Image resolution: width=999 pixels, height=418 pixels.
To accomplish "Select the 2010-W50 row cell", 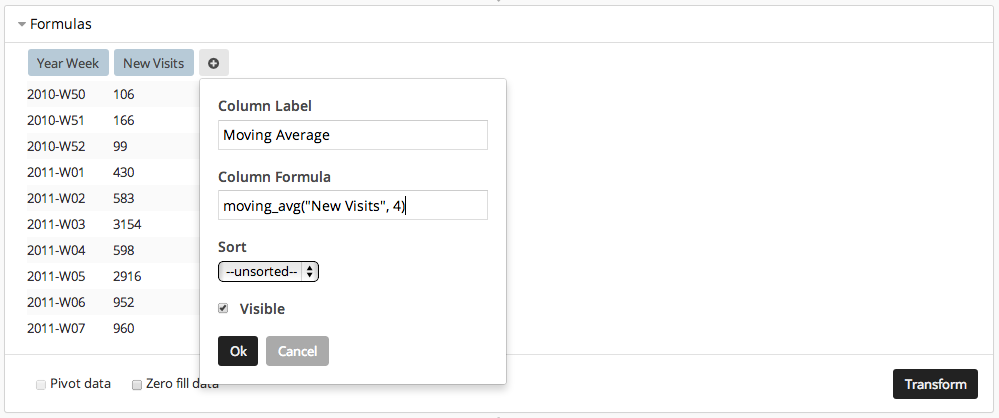I will pyautogui.click(x=56, y=94).
